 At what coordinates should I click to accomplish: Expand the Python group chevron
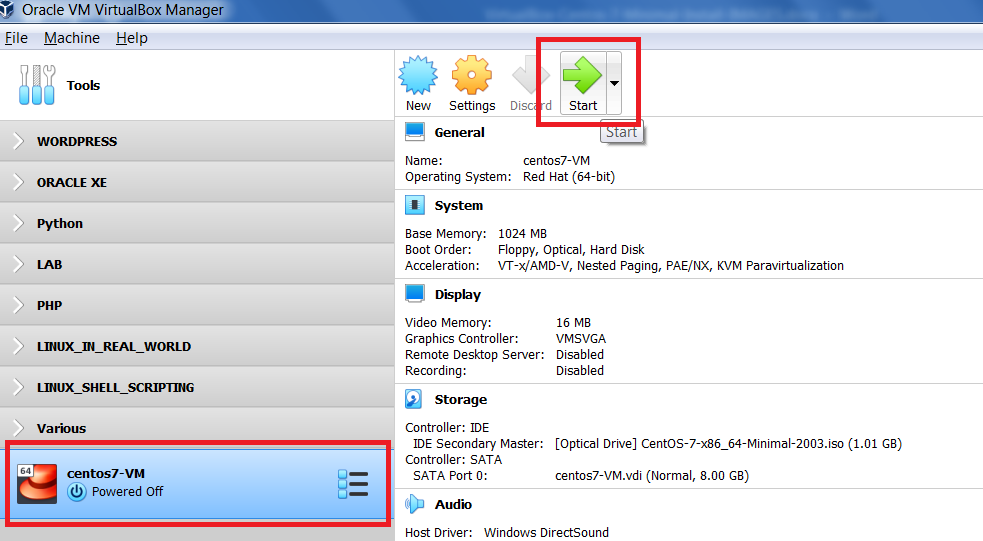pos(18,223)
